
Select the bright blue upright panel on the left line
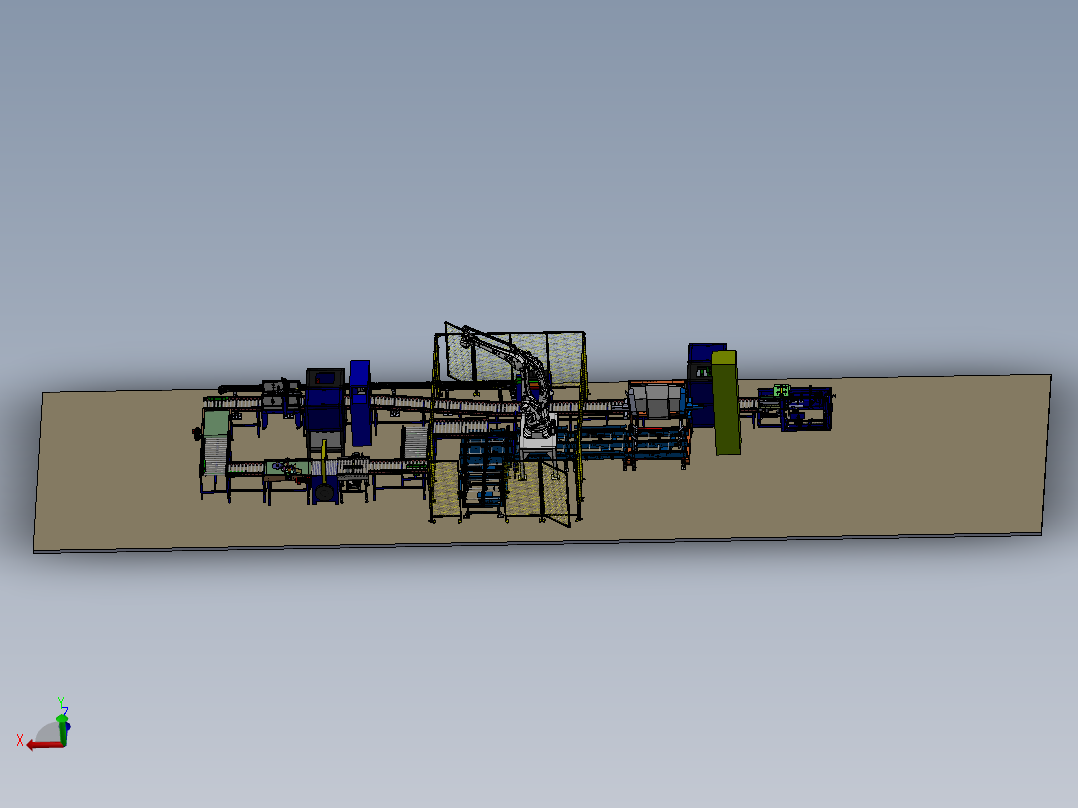(x=360, y=403)
